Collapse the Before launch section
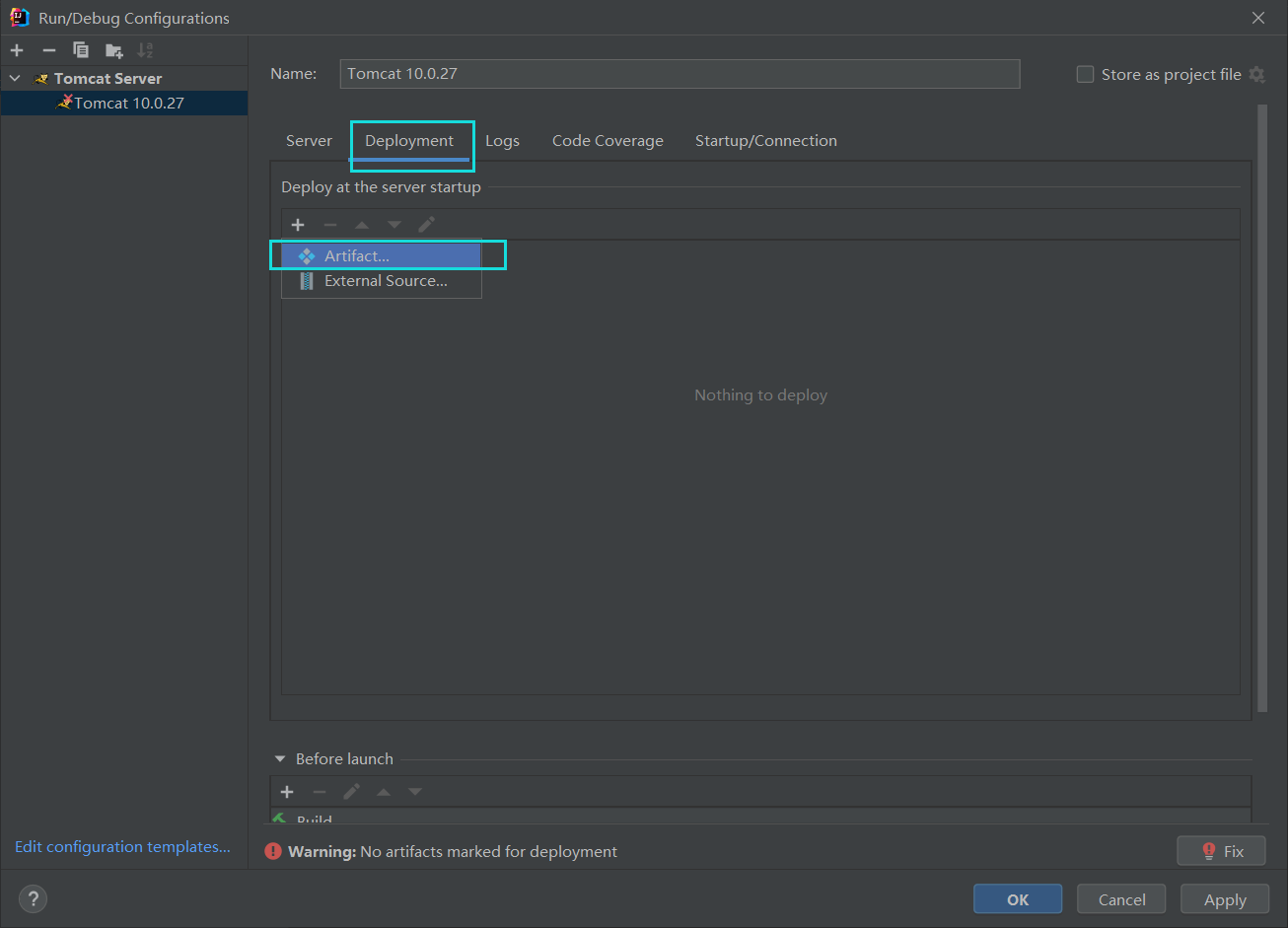Viewport: 1288px width, 928px height. tap(280, 759)
